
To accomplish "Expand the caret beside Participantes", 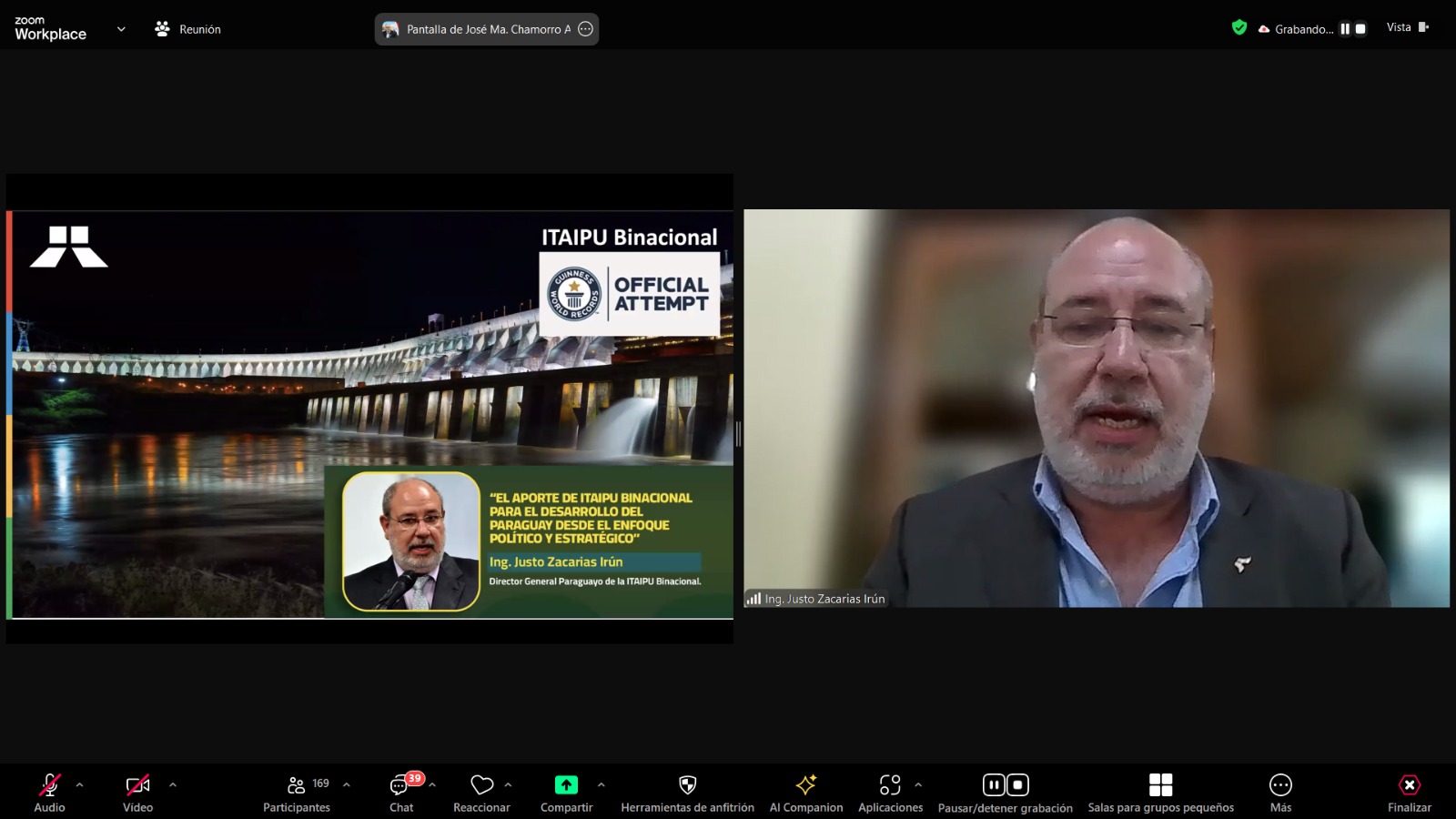I will (x=347, y=784).
